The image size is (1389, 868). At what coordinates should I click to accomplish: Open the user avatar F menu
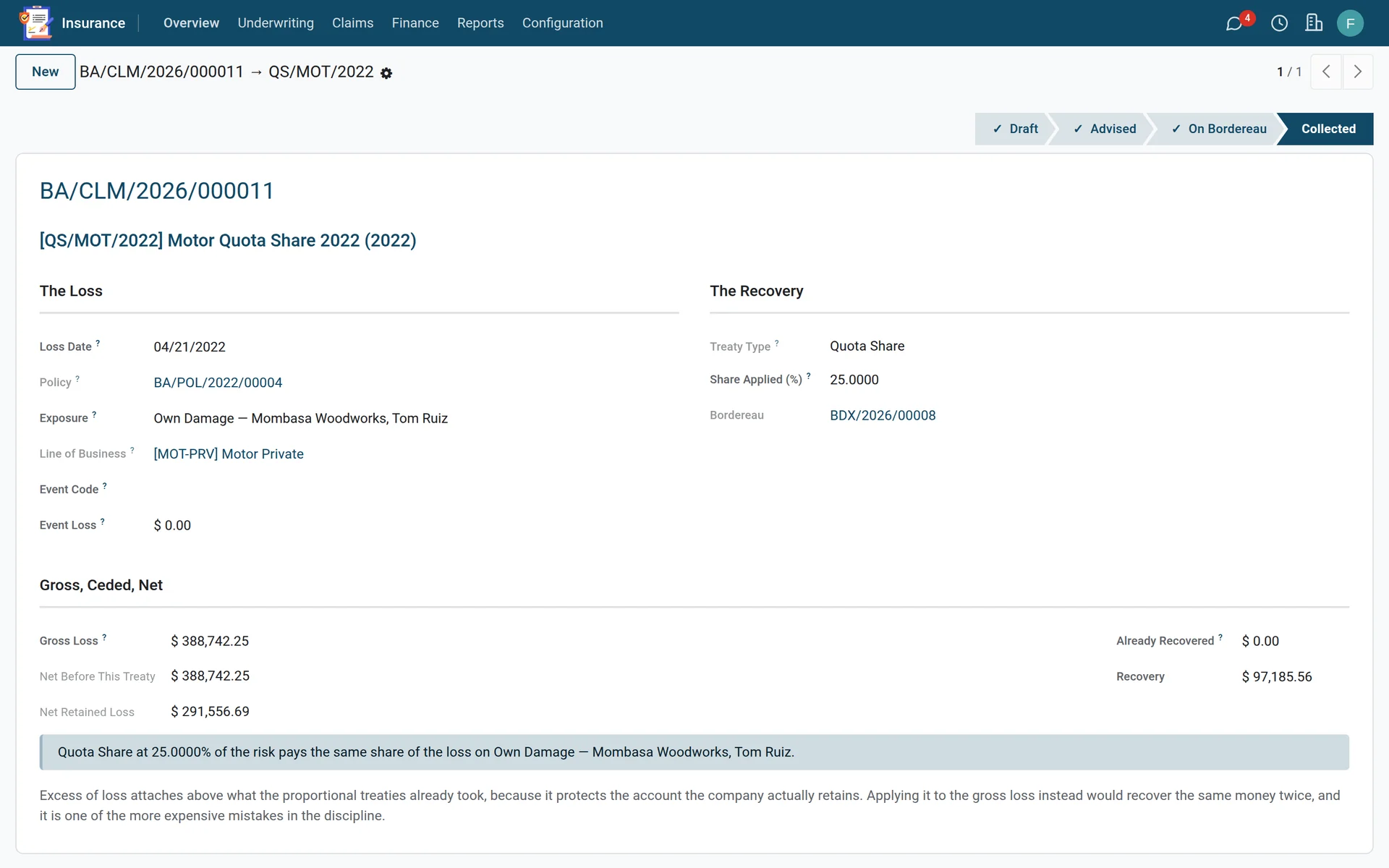1350,23
